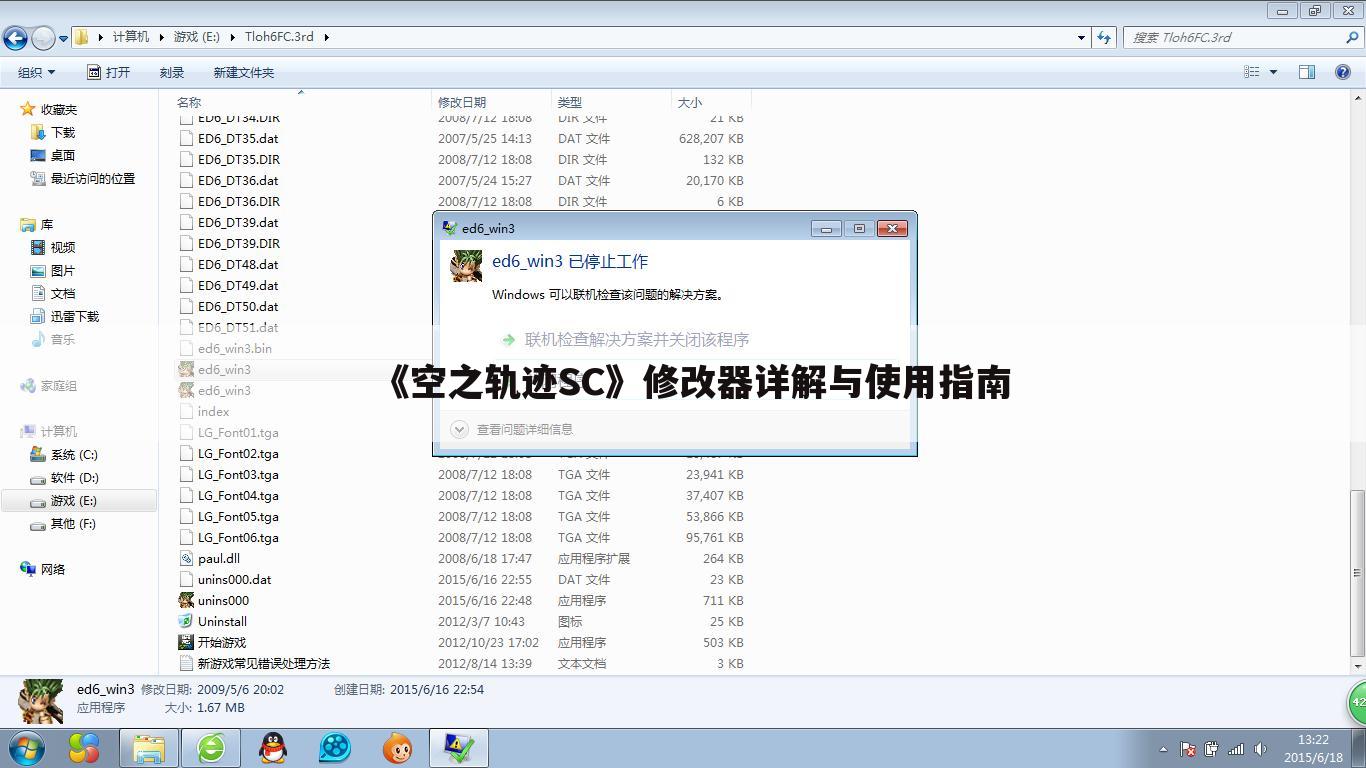Select file unins000.dat
This screenshot has width=1366, height=768.
[234, 579]
